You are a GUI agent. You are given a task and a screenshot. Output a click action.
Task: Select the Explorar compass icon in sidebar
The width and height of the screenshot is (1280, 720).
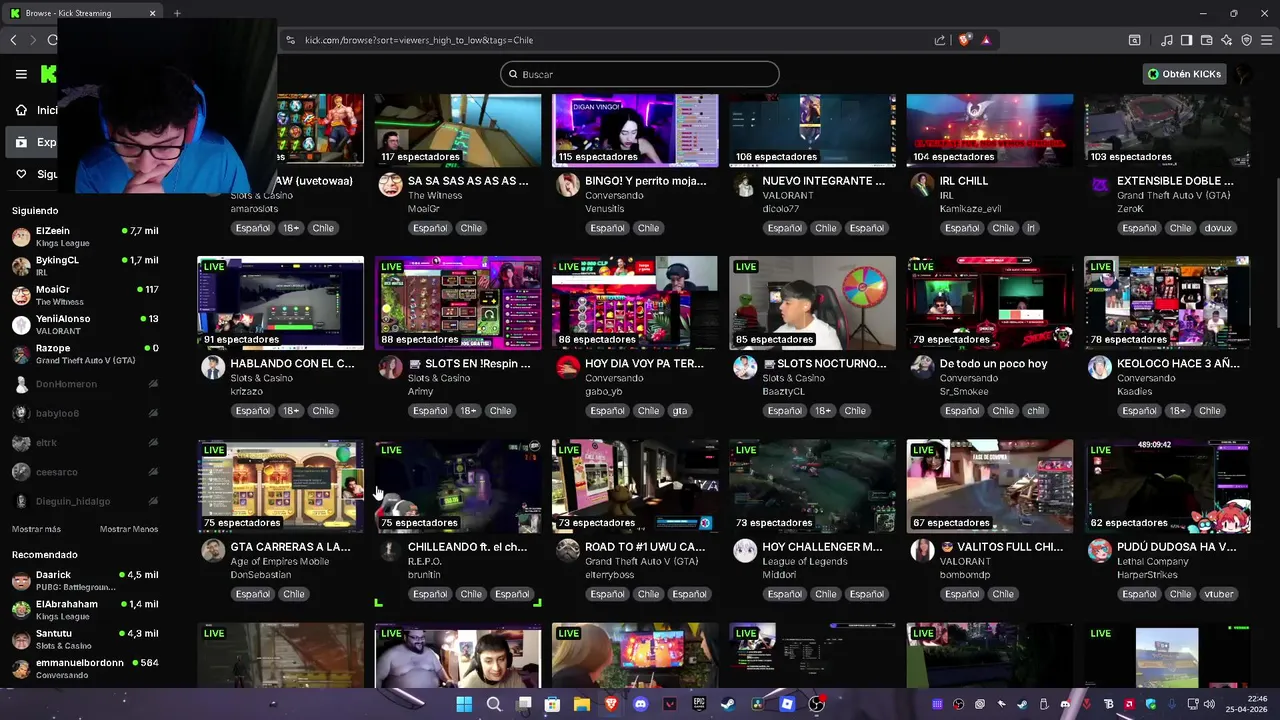click(21, 142)
